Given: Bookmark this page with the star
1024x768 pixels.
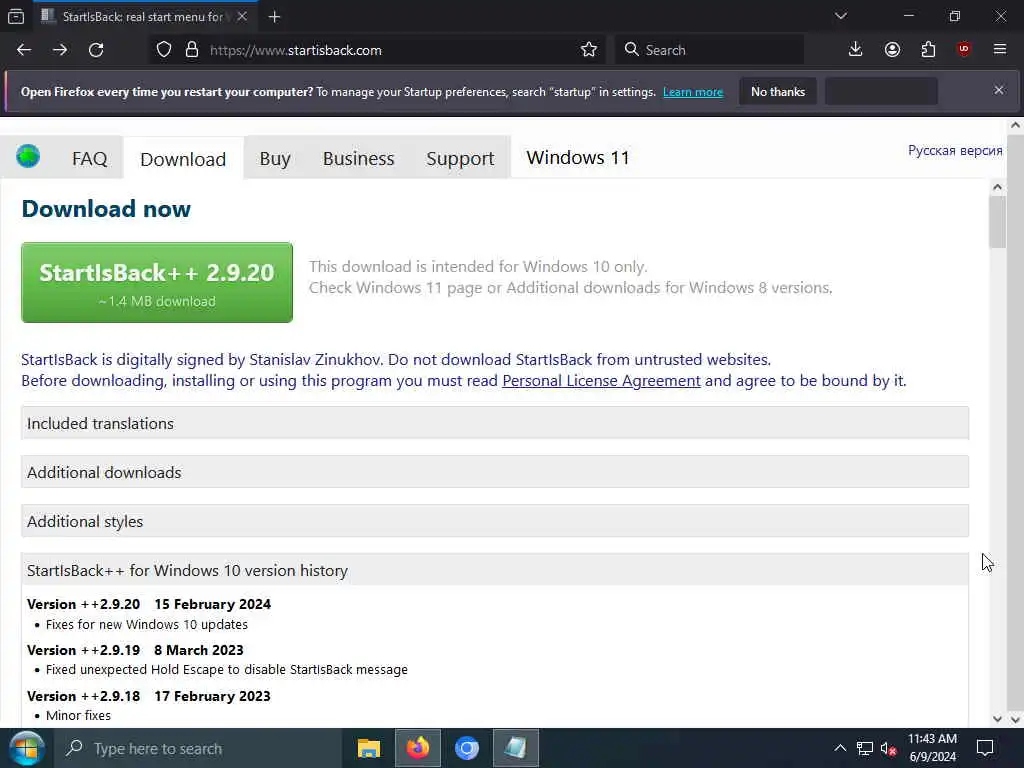Looking at the screenshot, I should 588,50.
